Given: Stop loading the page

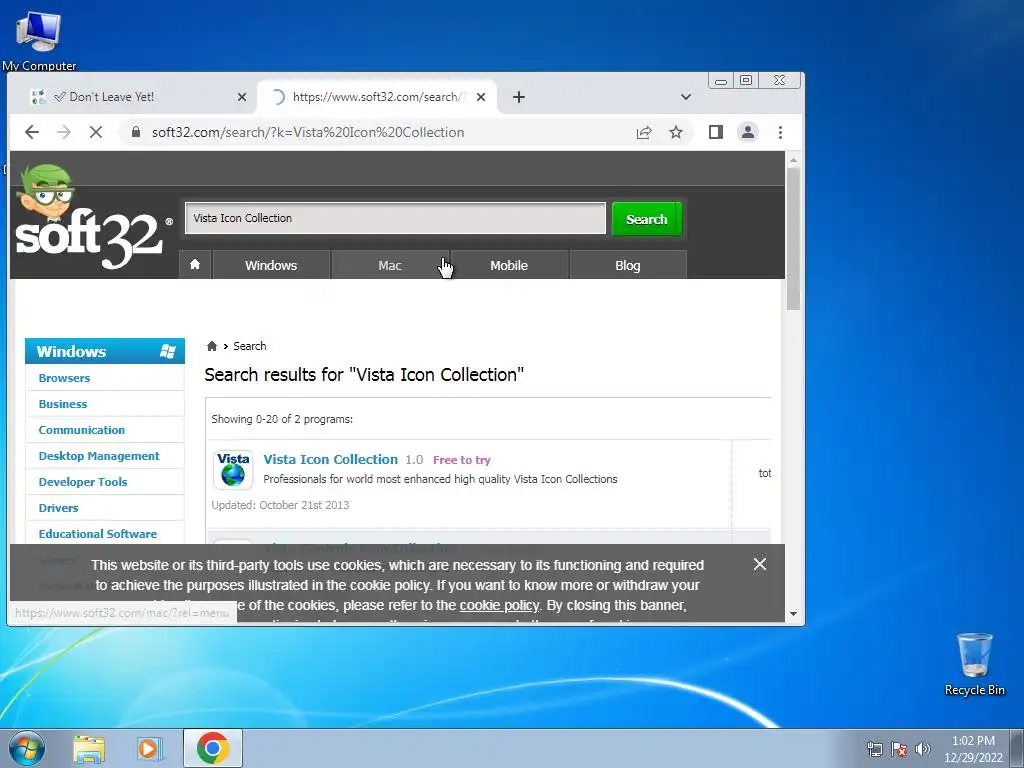Looking at the screenshot, I should tap(95, 133).
